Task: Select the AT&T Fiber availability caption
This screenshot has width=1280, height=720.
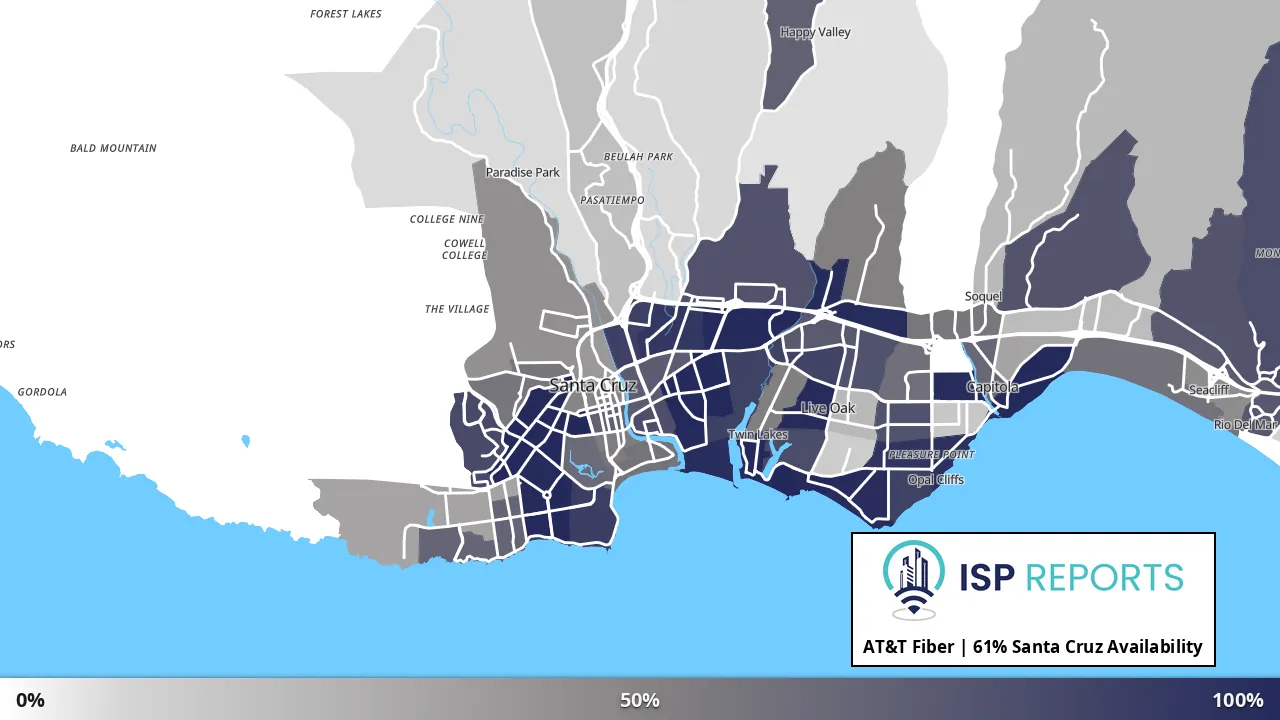Action: pyautogui.click(x=1033, y=647)
